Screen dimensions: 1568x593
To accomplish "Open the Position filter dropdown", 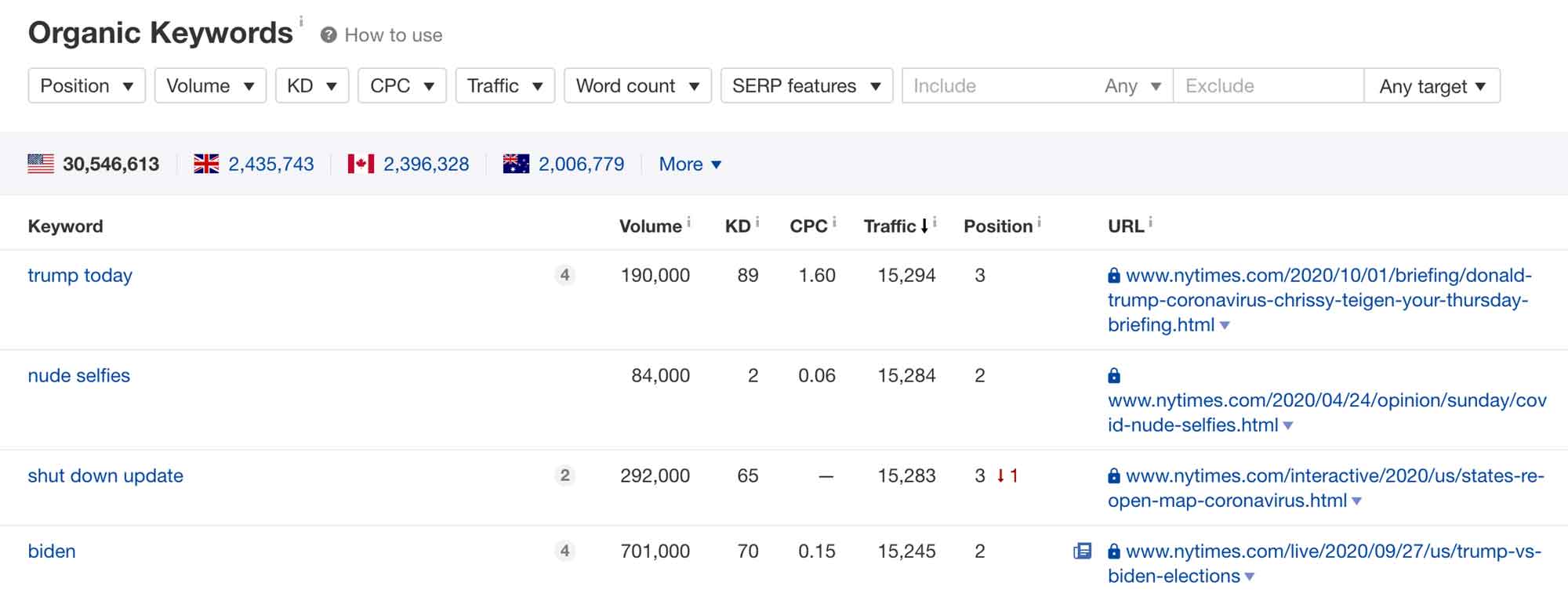I will pyautogui.click(x=87, y=85).
